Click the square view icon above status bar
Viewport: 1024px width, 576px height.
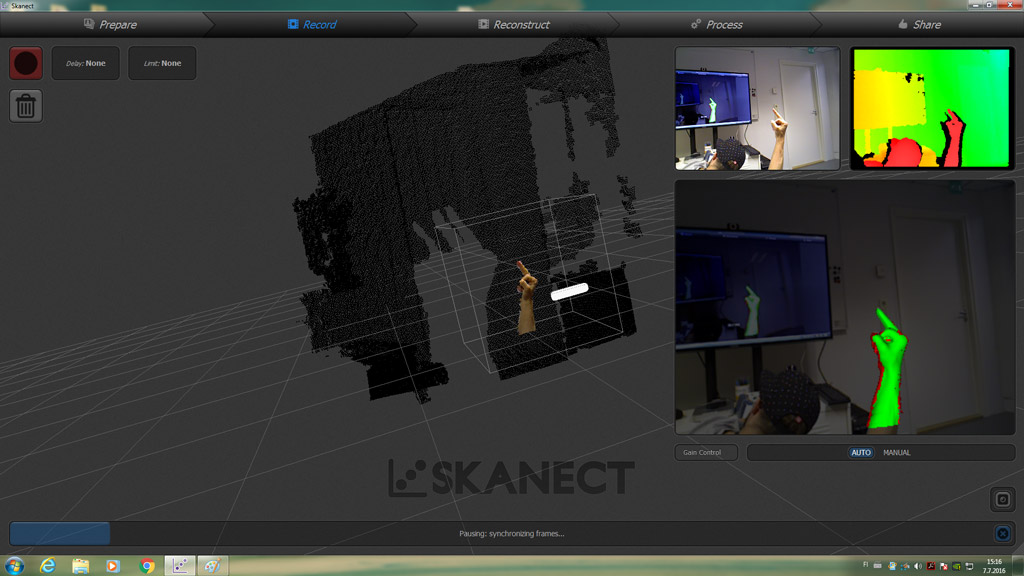point(1003,500)
